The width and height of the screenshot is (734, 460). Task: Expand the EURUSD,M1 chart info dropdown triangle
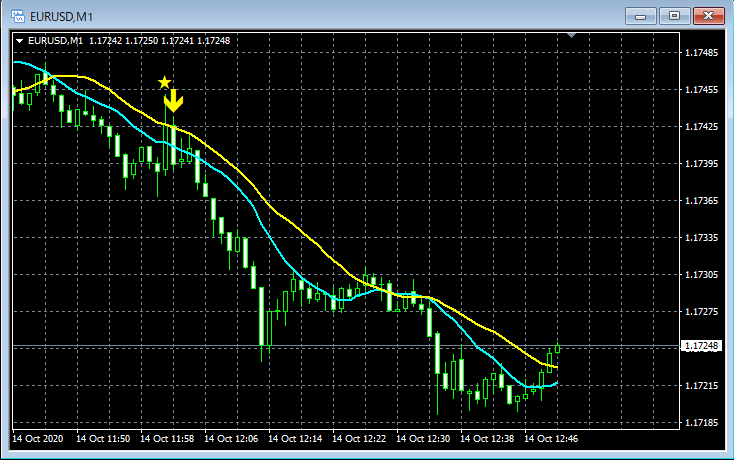[x=20, y=41]
